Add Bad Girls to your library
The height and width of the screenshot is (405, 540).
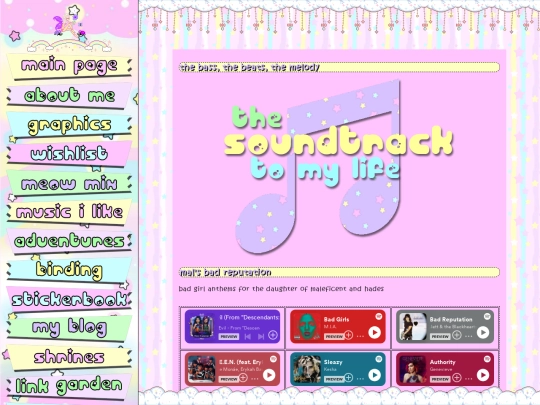pyautogui.click(x=349, y=335)
